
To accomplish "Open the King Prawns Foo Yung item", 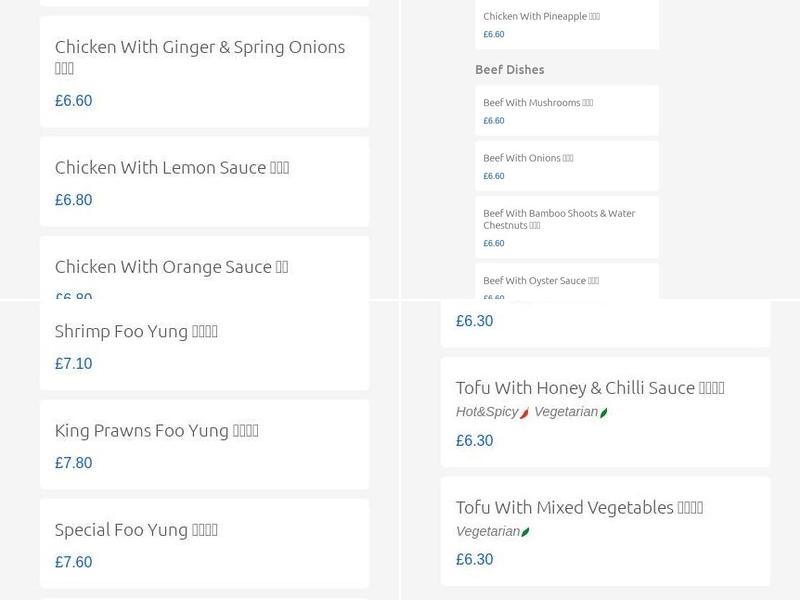I will pyautogui.click(x=157, y=430).
